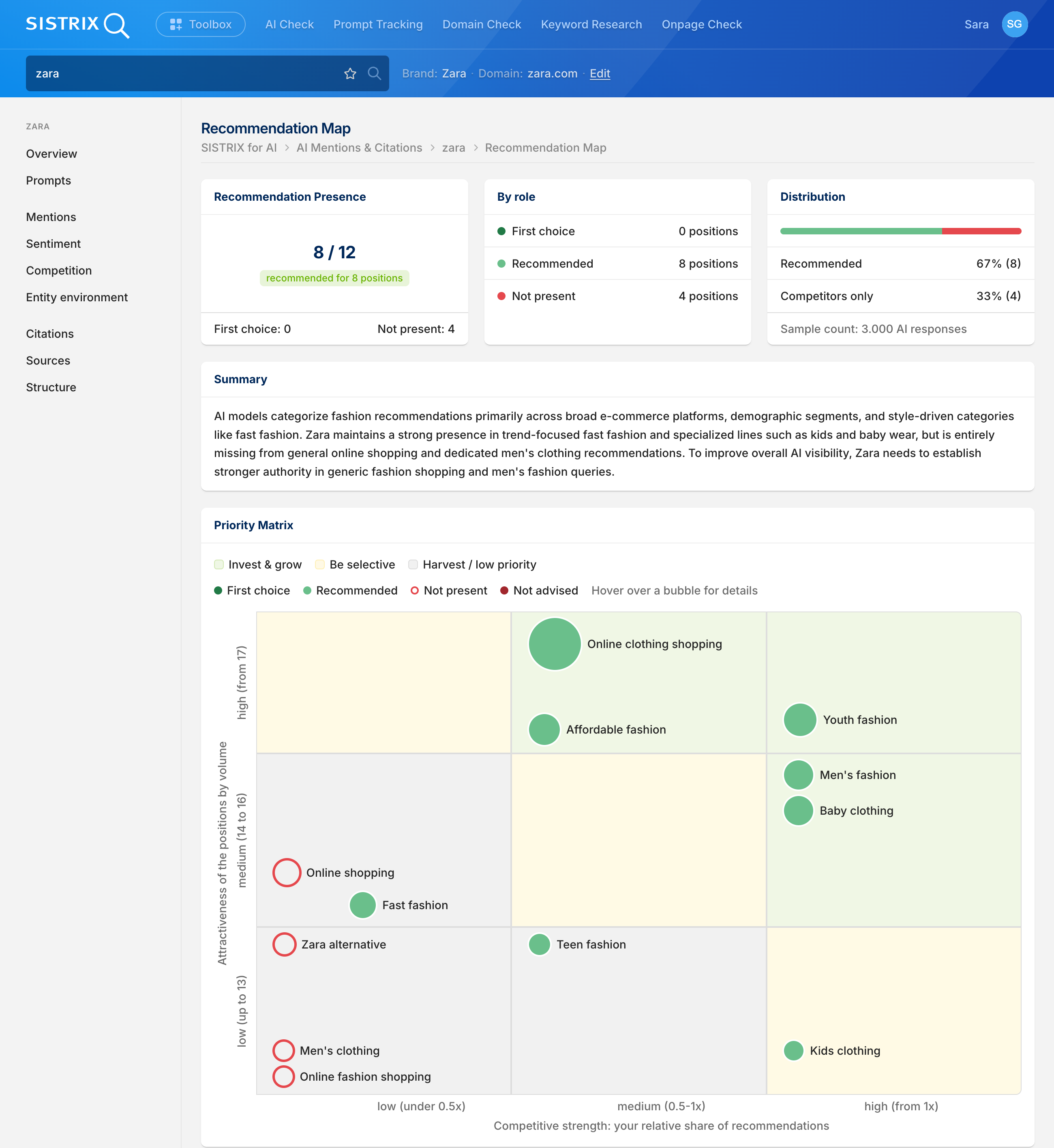Click the SISTRIX for AI breadcrumb
This screenshot has width=1054, height=1148.
(239, 148)
